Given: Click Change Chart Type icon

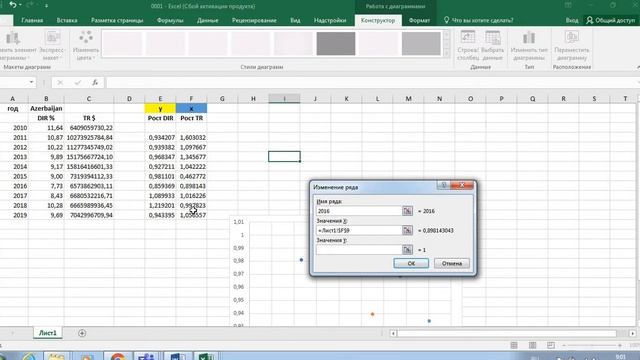Looking at the screenshot, I should [x=529, y=38].
